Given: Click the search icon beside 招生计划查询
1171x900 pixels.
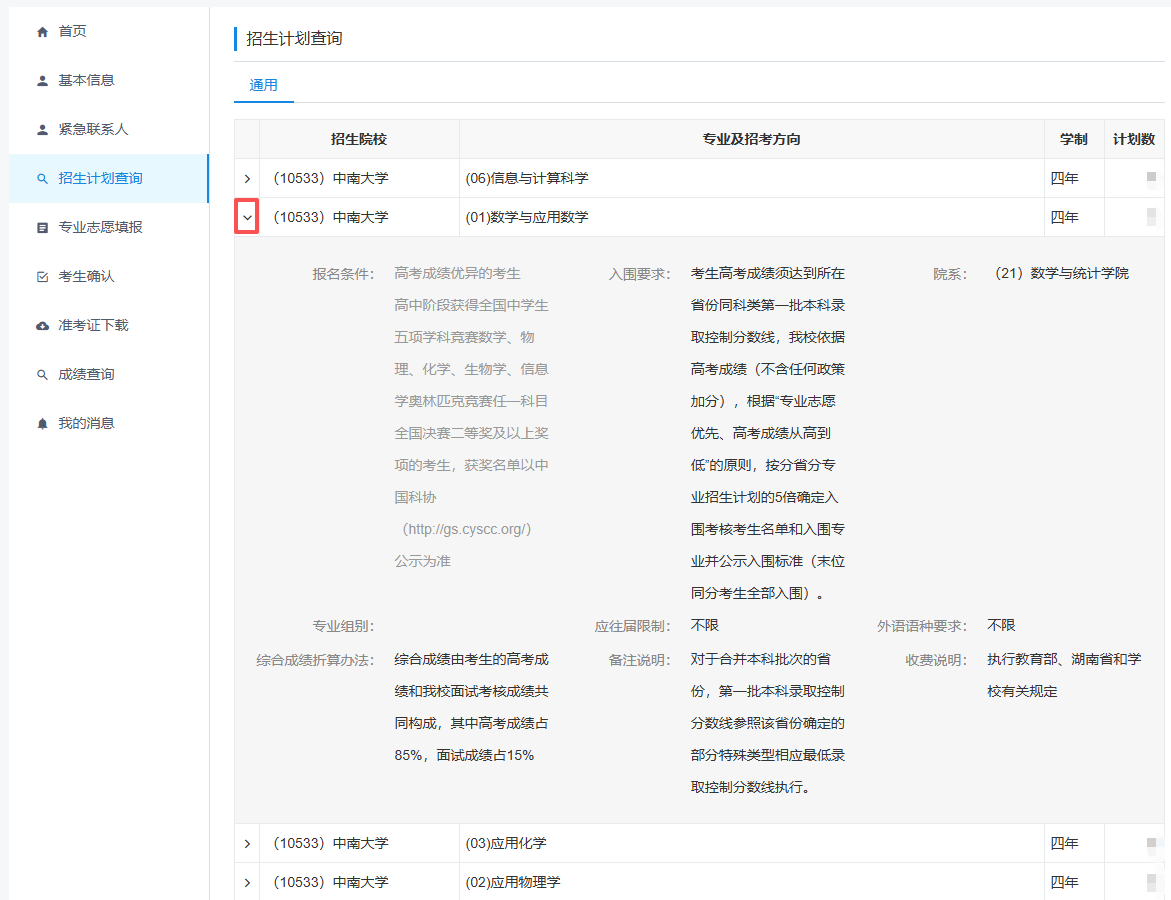Looking at the screenshot, I should tap(42, 179).
